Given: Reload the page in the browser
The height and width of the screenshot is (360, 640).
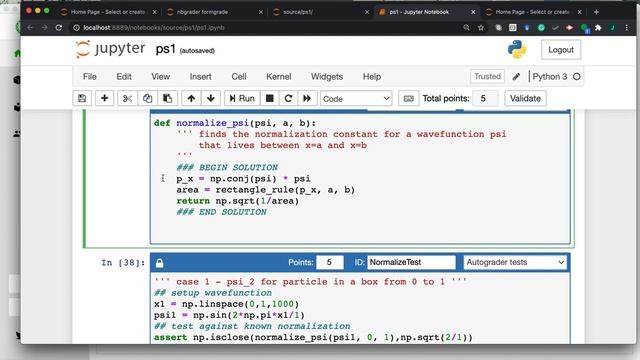Looking at the screenshot, I should point(59,27).
